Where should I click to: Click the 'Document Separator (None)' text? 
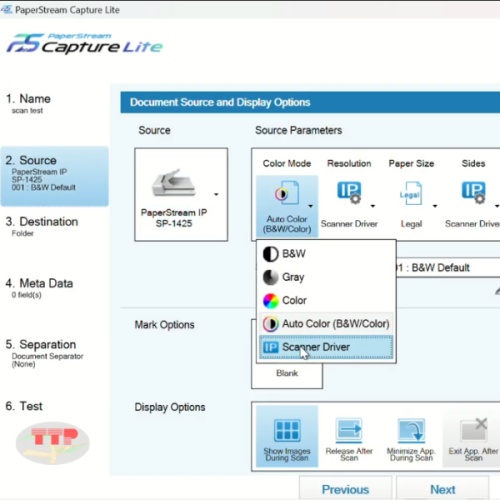[x=47, y=360]
